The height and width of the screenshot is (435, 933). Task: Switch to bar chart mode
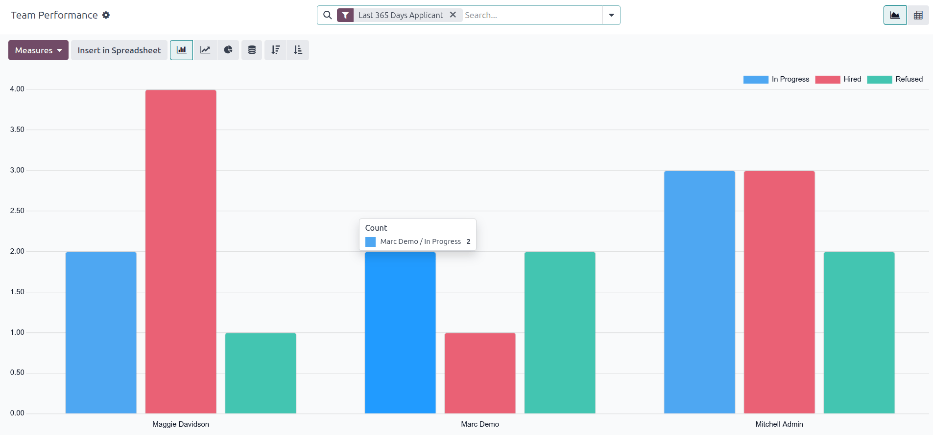click(x=181, y=50)
